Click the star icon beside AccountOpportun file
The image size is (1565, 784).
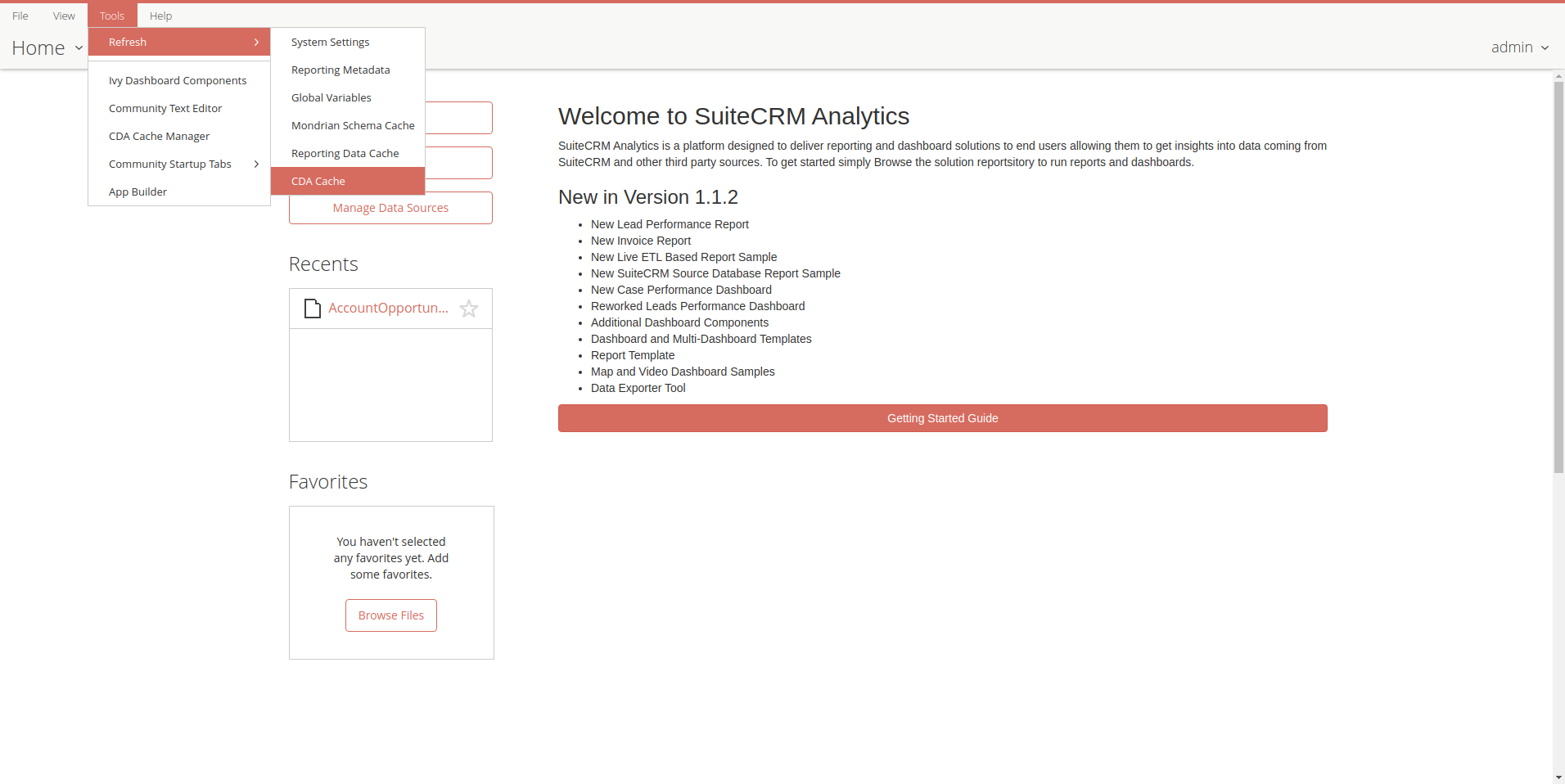(469, 309)
